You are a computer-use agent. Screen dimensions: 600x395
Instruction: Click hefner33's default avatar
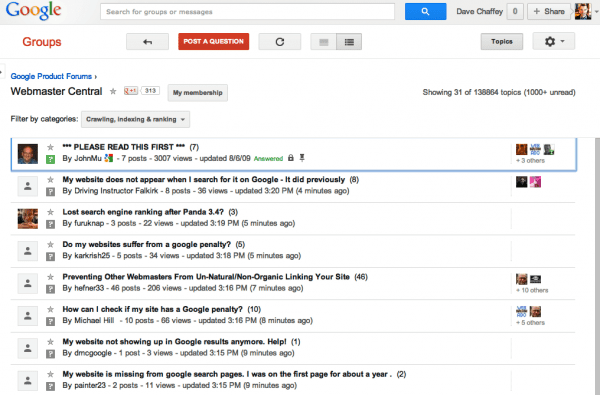pyautogui.click(x=28, y=284)
